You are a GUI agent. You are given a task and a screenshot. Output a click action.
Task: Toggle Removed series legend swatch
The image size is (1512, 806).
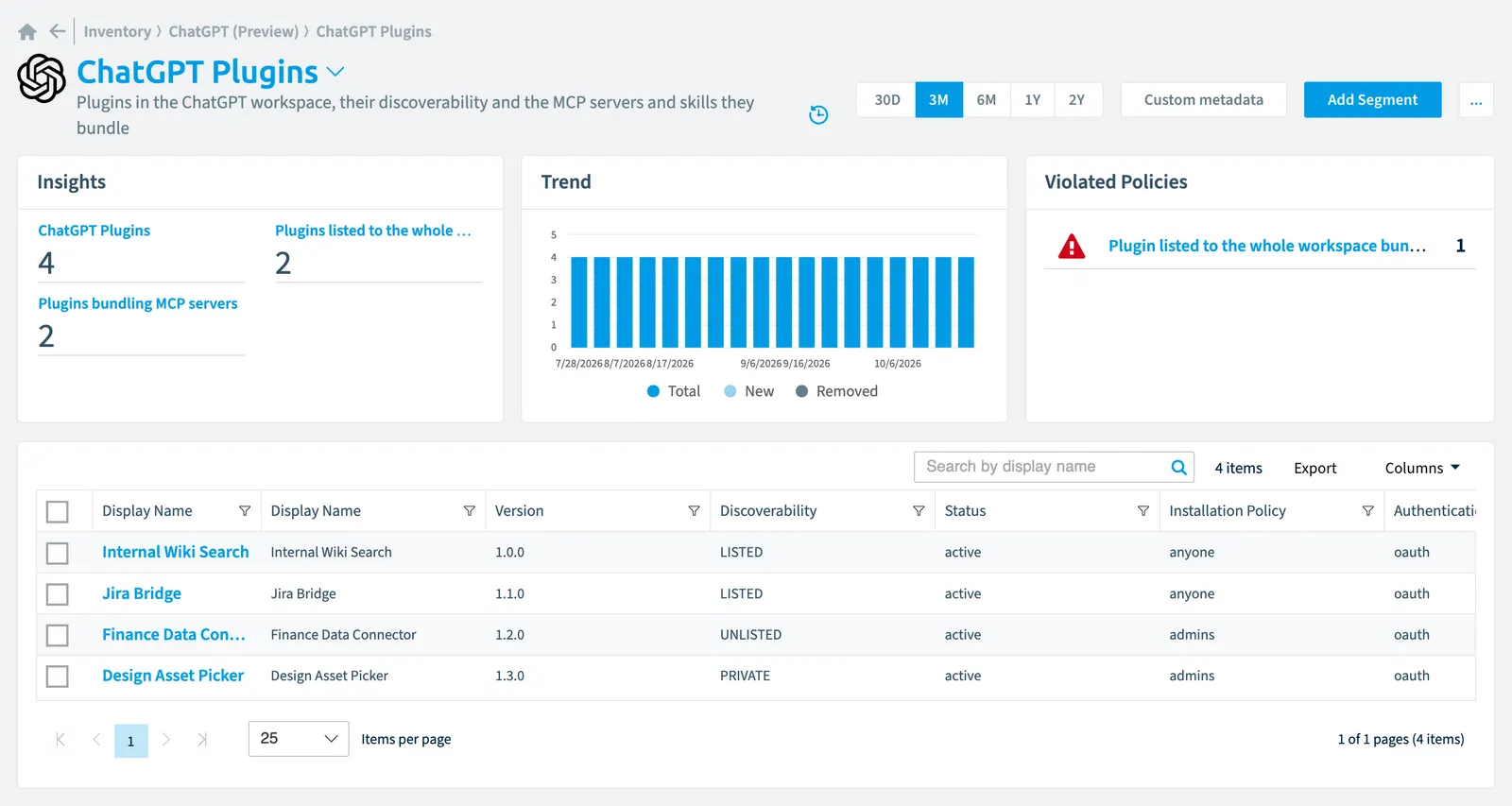[x=801, y=391]
